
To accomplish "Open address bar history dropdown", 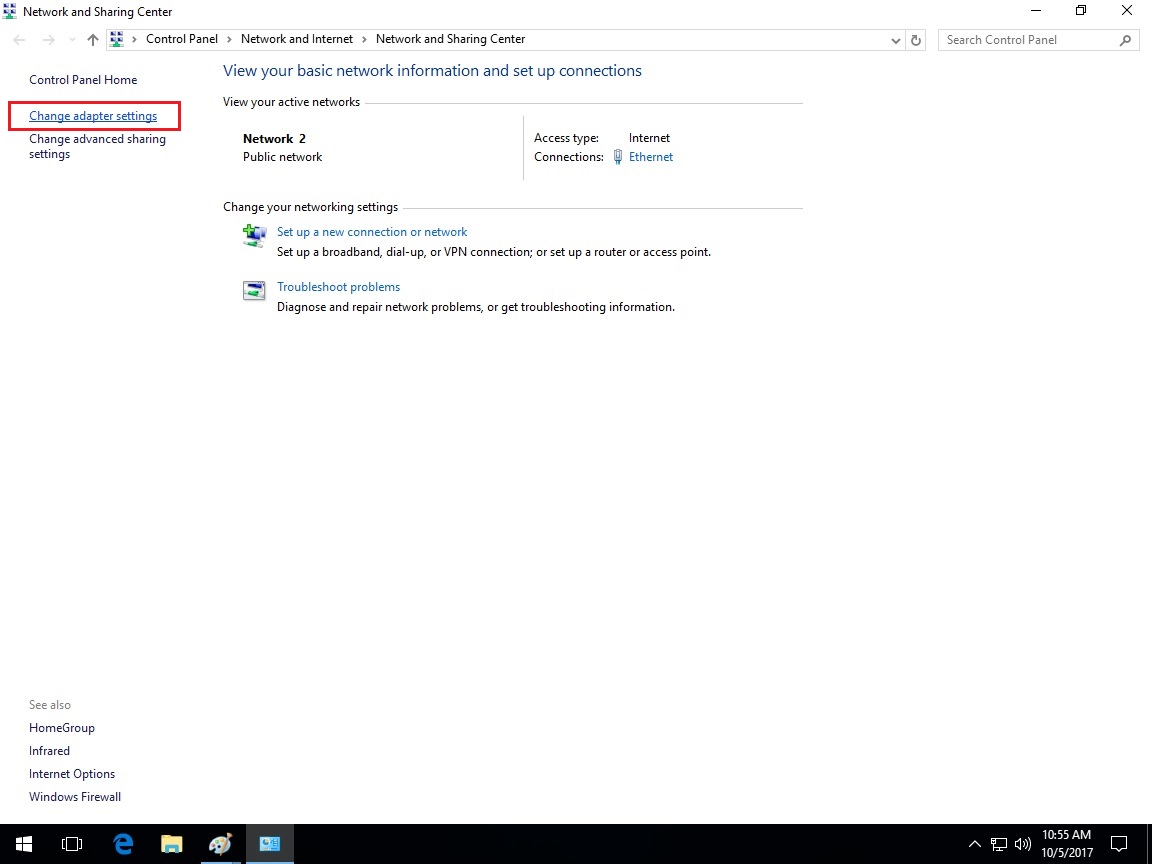I will [x=896, y=40].
